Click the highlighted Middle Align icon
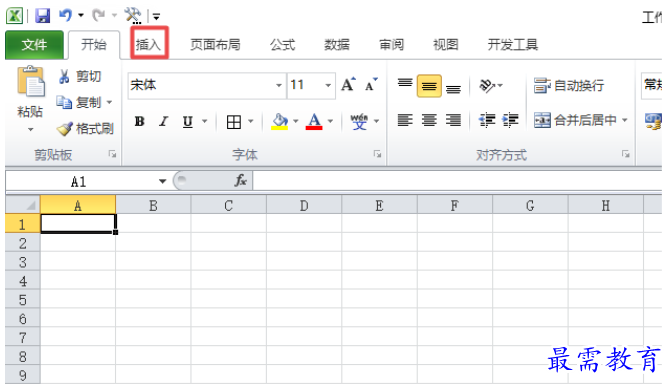Screen dimensions: 669x391 (429, 86)
